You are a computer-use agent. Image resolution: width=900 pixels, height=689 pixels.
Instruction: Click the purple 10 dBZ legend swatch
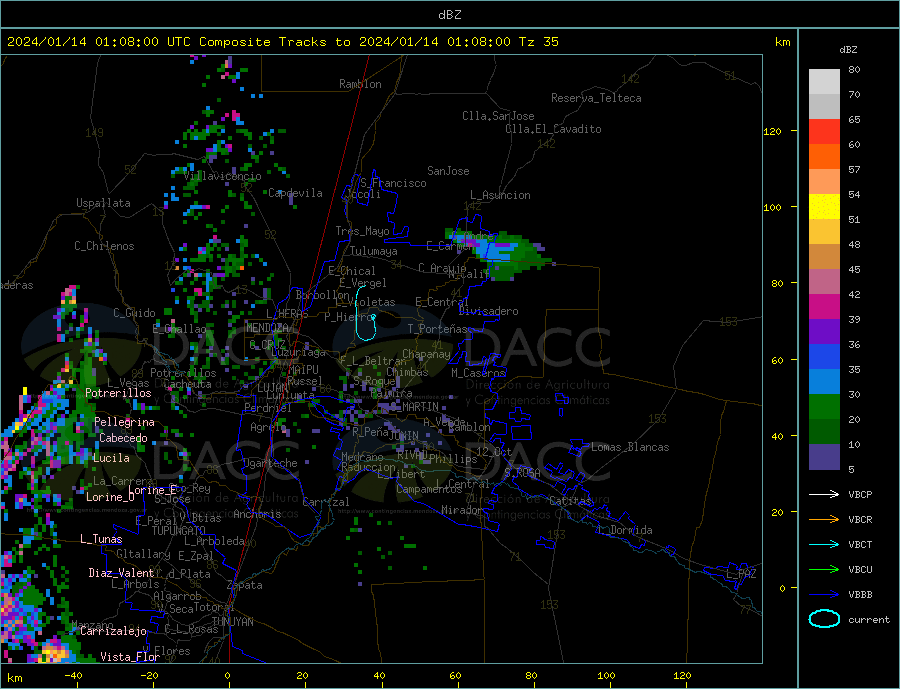click(x=824, y=457)
